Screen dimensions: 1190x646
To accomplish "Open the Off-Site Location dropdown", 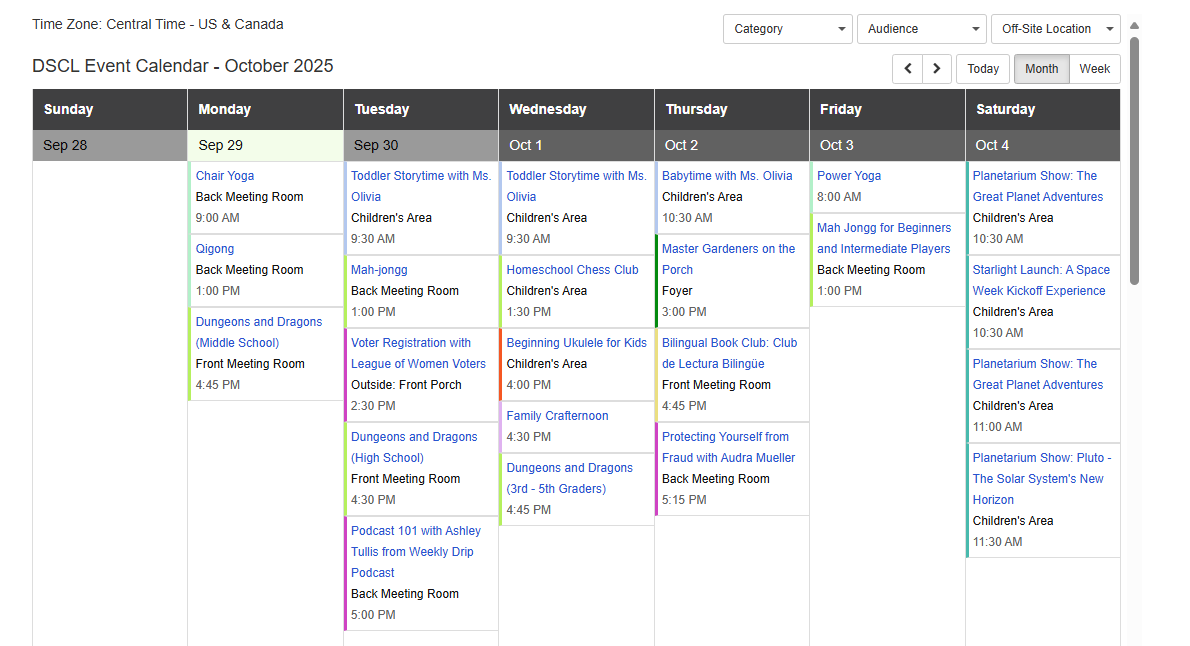I will (1055, 29).
